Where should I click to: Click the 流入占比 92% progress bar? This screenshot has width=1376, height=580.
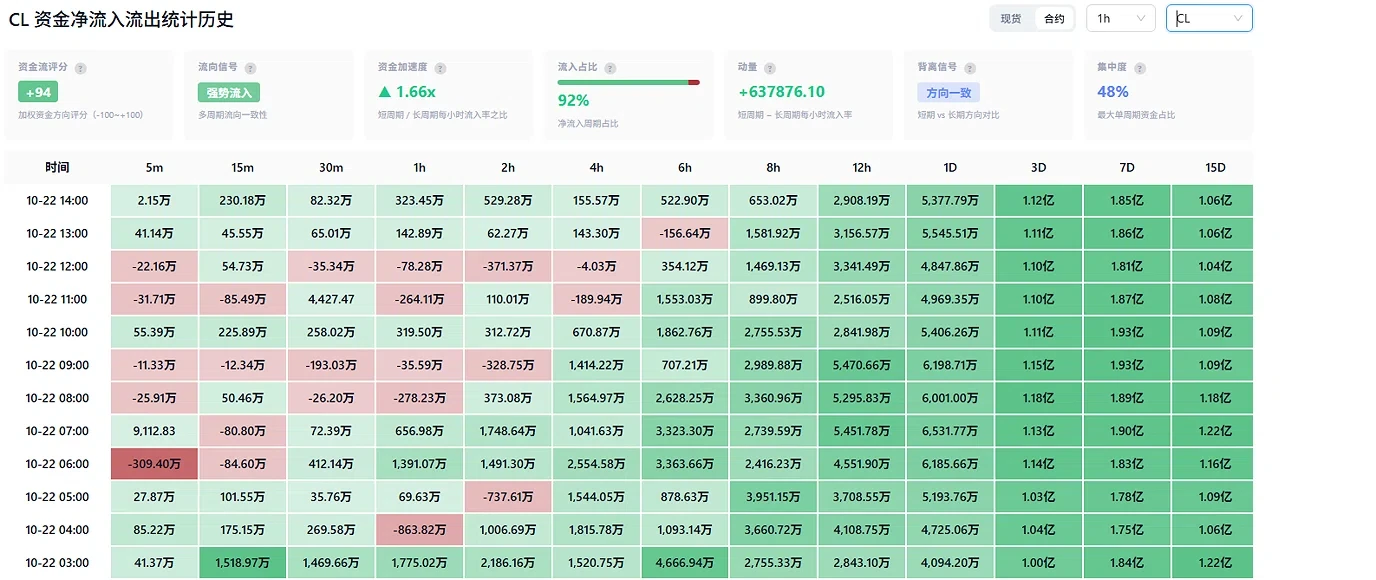pos(628,82)
